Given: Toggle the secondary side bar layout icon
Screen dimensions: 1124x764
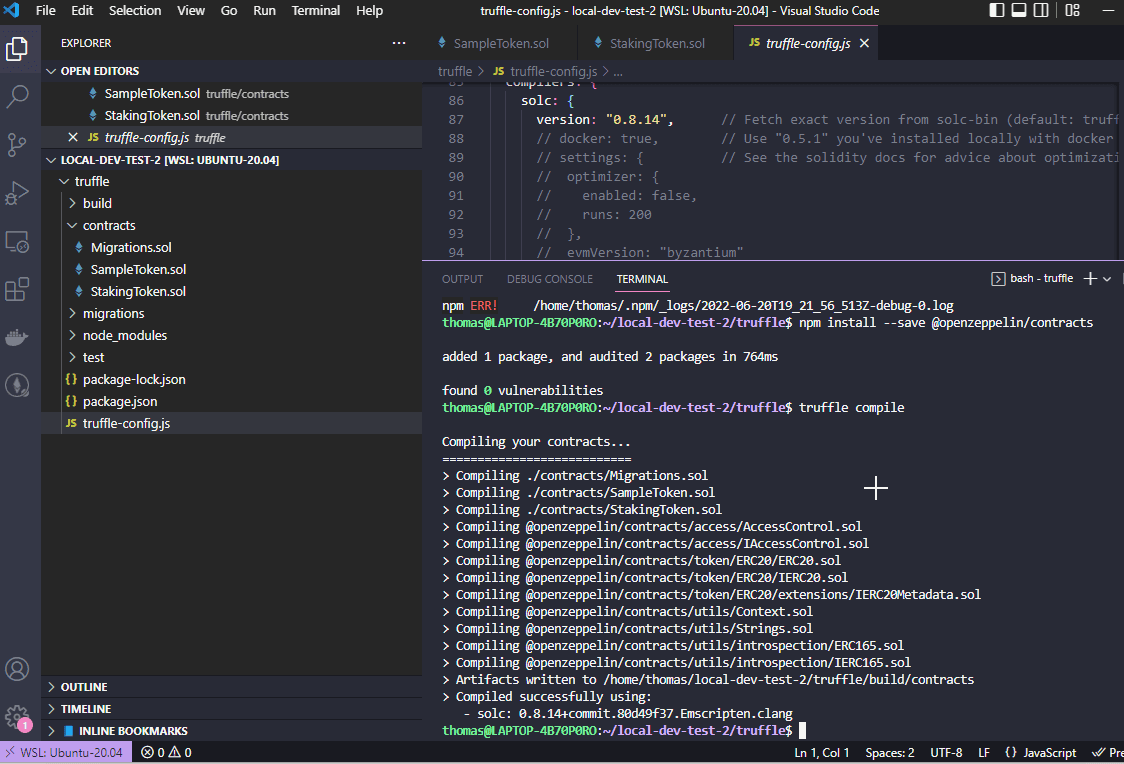Looking at the screenshot, I should point(1041,10).
